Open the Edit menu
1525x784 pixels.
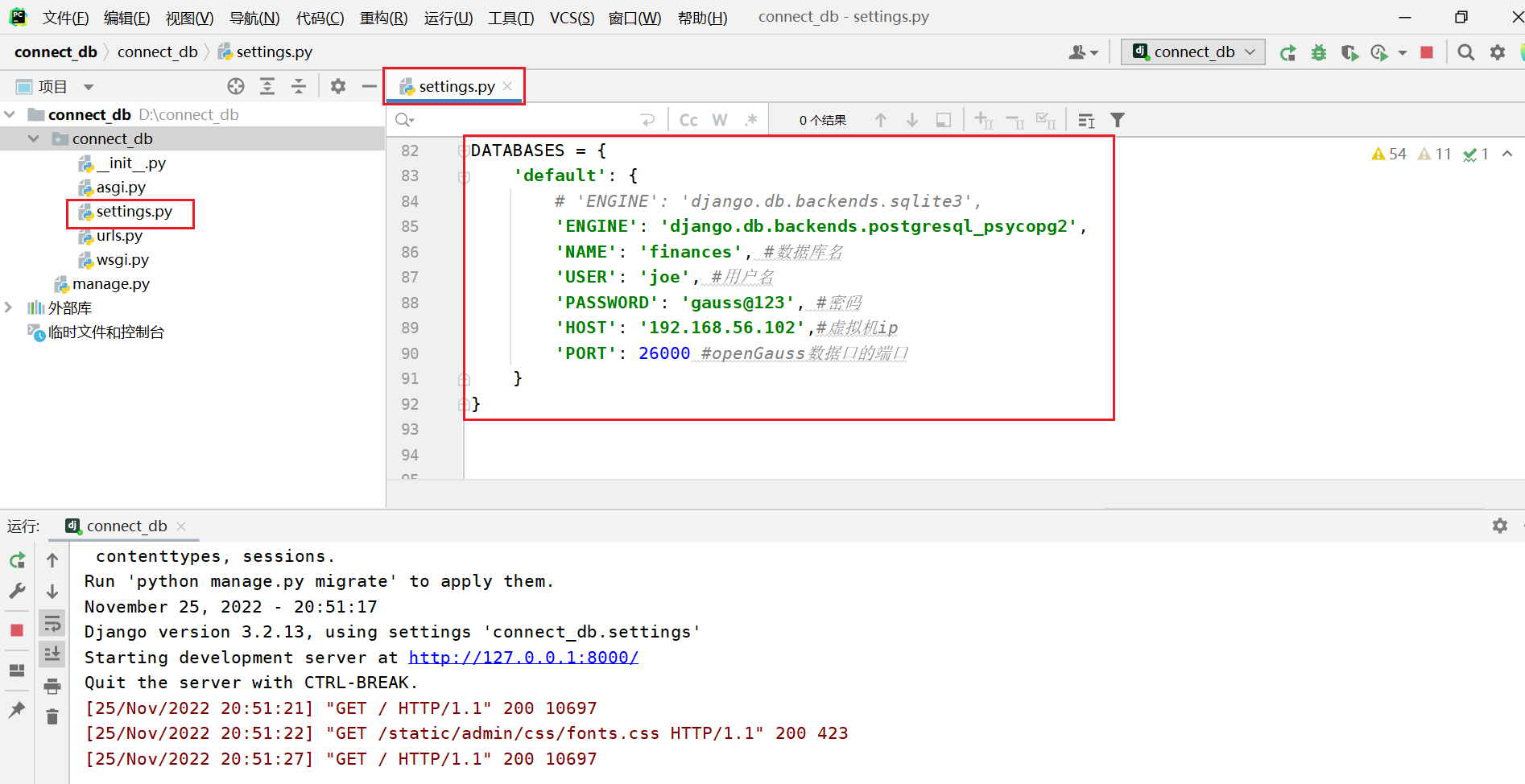(x=127, y=18)
